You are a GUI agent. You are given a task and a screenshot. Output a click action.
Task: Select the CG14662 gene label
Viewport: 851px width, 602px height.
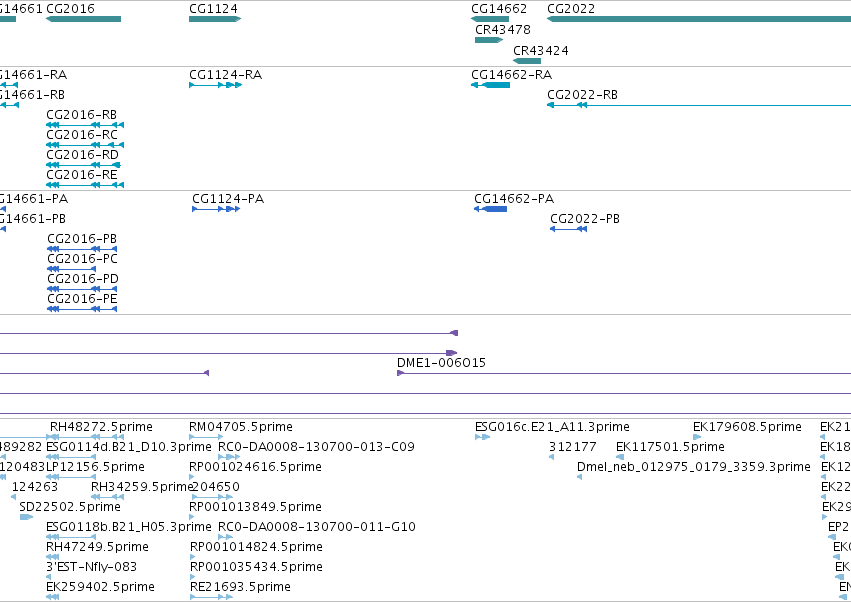tap(499, 9)
